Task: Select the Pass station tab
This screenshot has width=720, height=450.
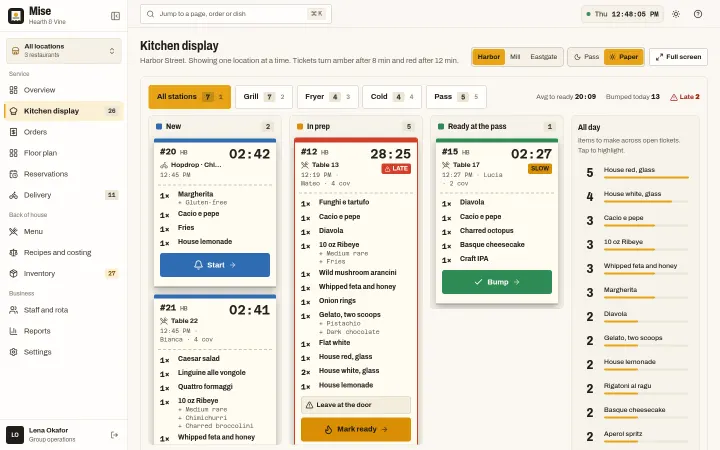Action: coord(456,97)
